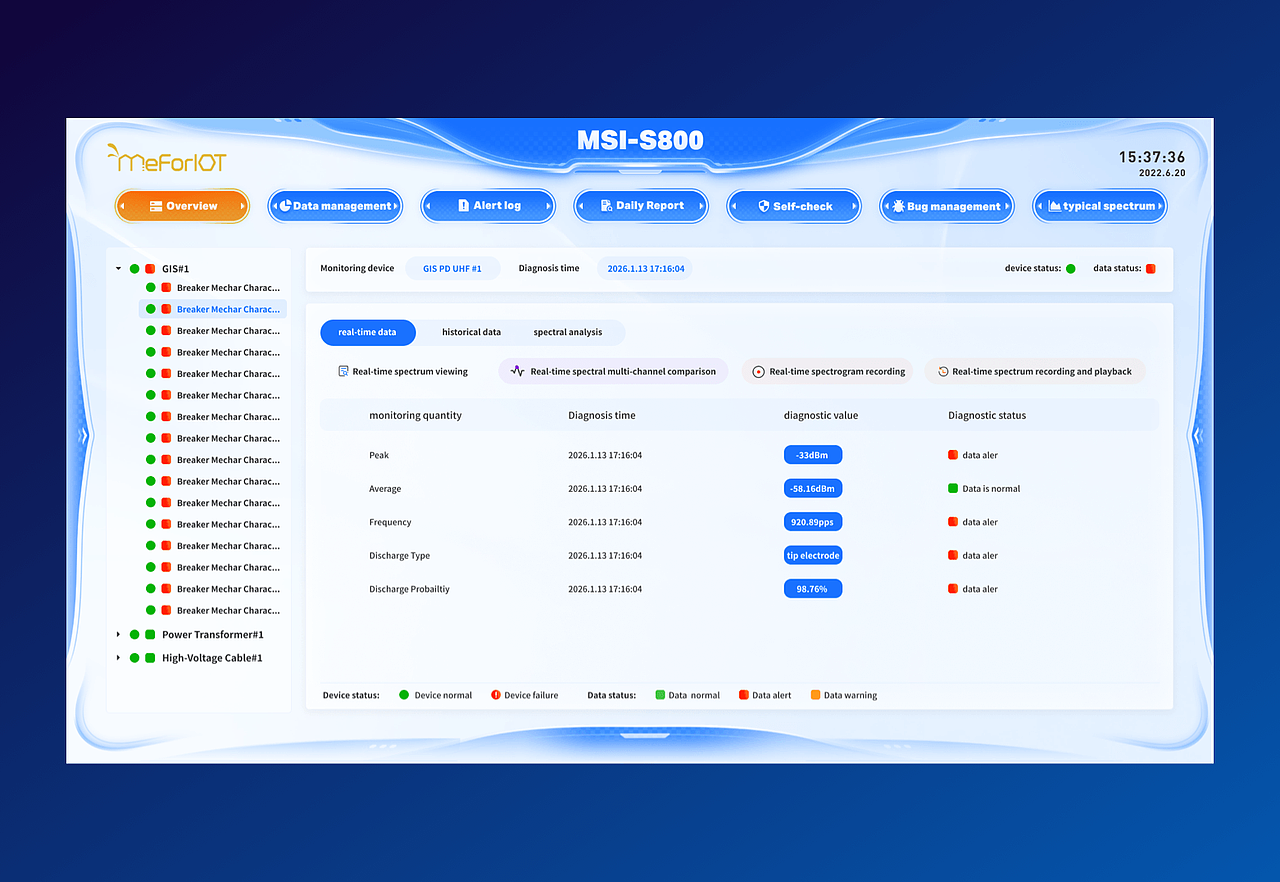Click the 'Data is normal' status text
This screenshot has height=882, width=1280.
click(x=991, y=489)
